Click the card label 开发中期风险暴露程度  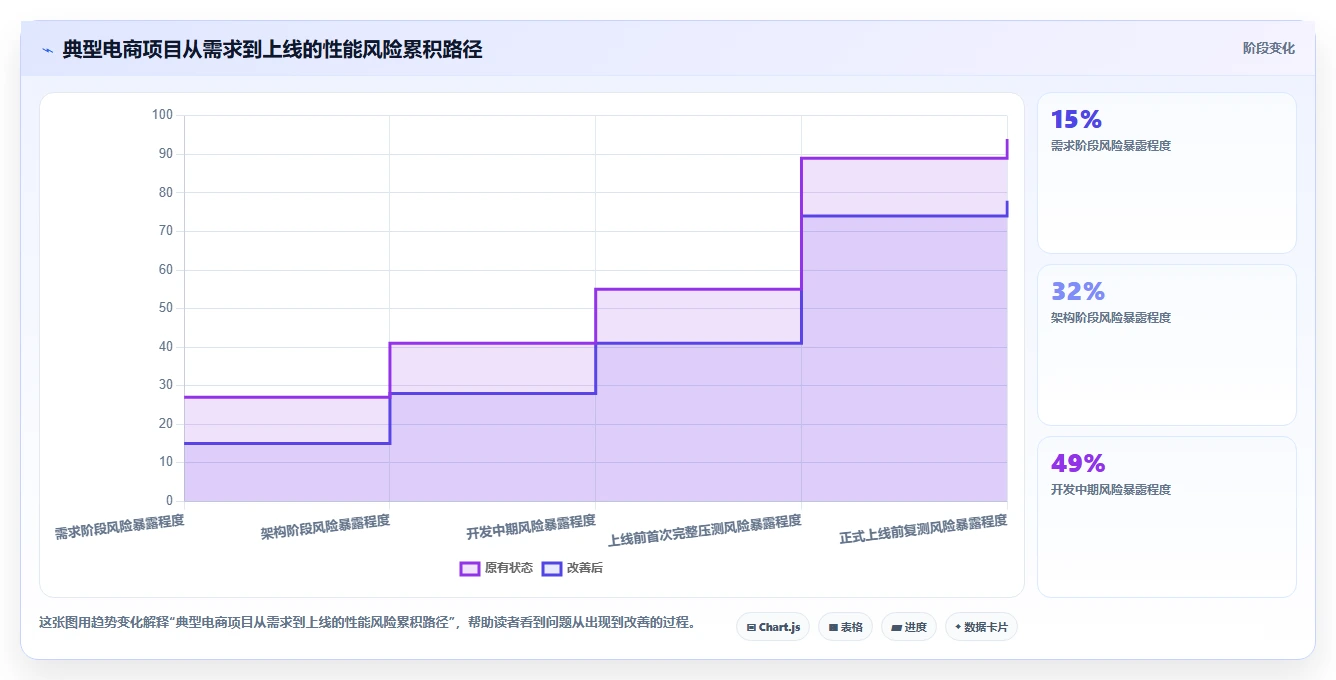point(1111,490)
